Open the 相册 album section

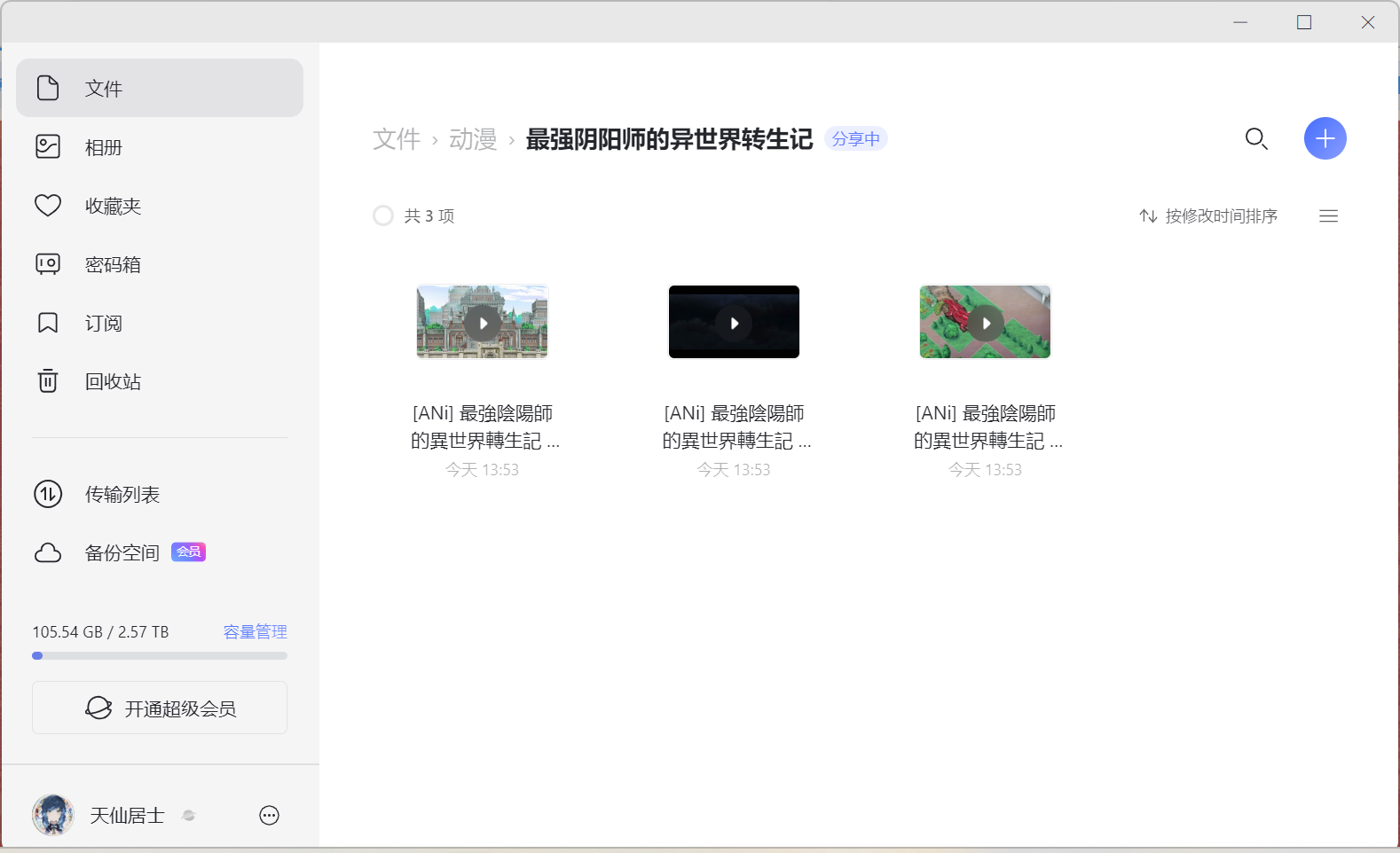coord(160,146)
